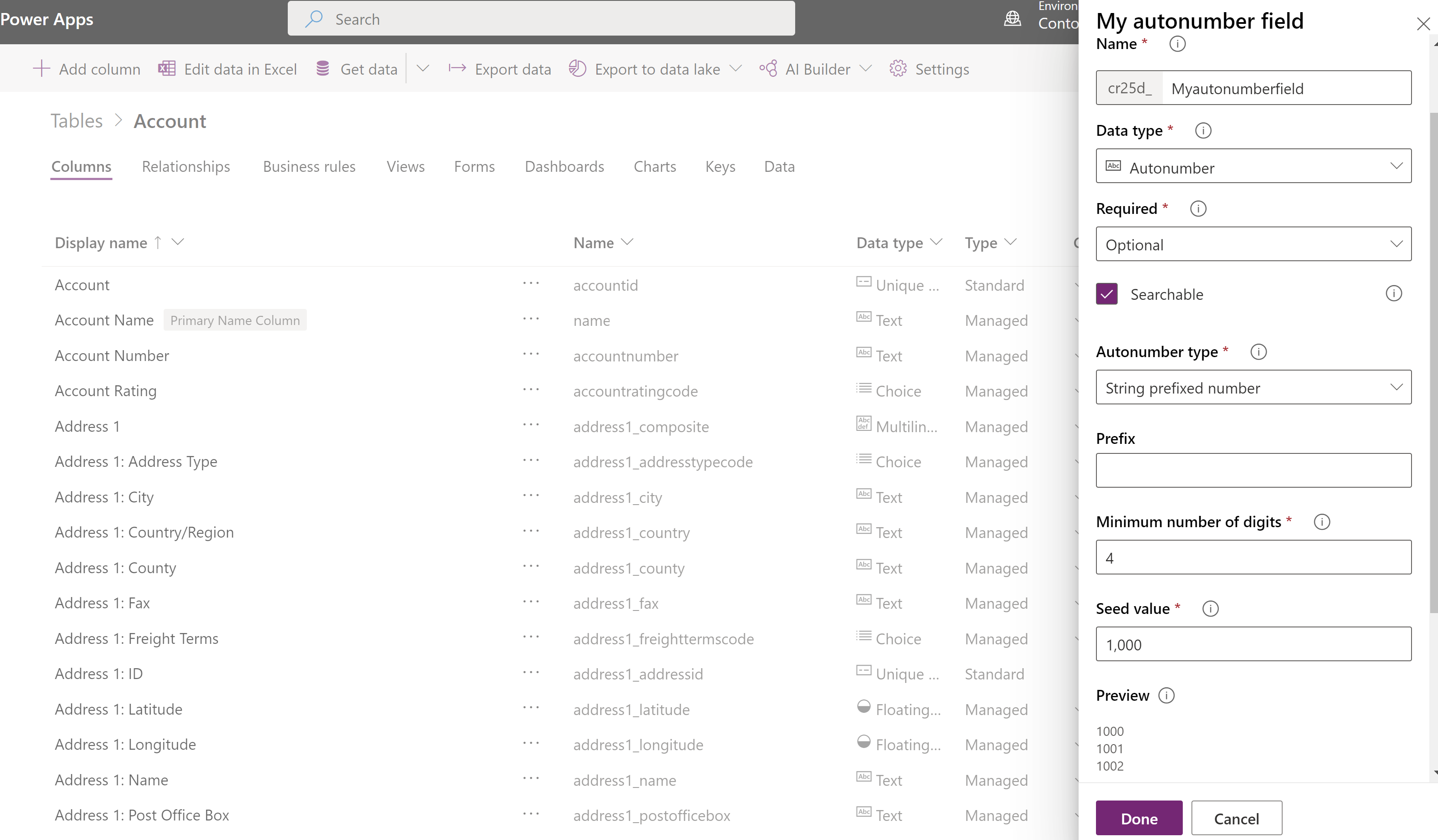This screenshot has height=840, width=1438.
Task: Click the Seed value input field
Action: coord(1254,644)
